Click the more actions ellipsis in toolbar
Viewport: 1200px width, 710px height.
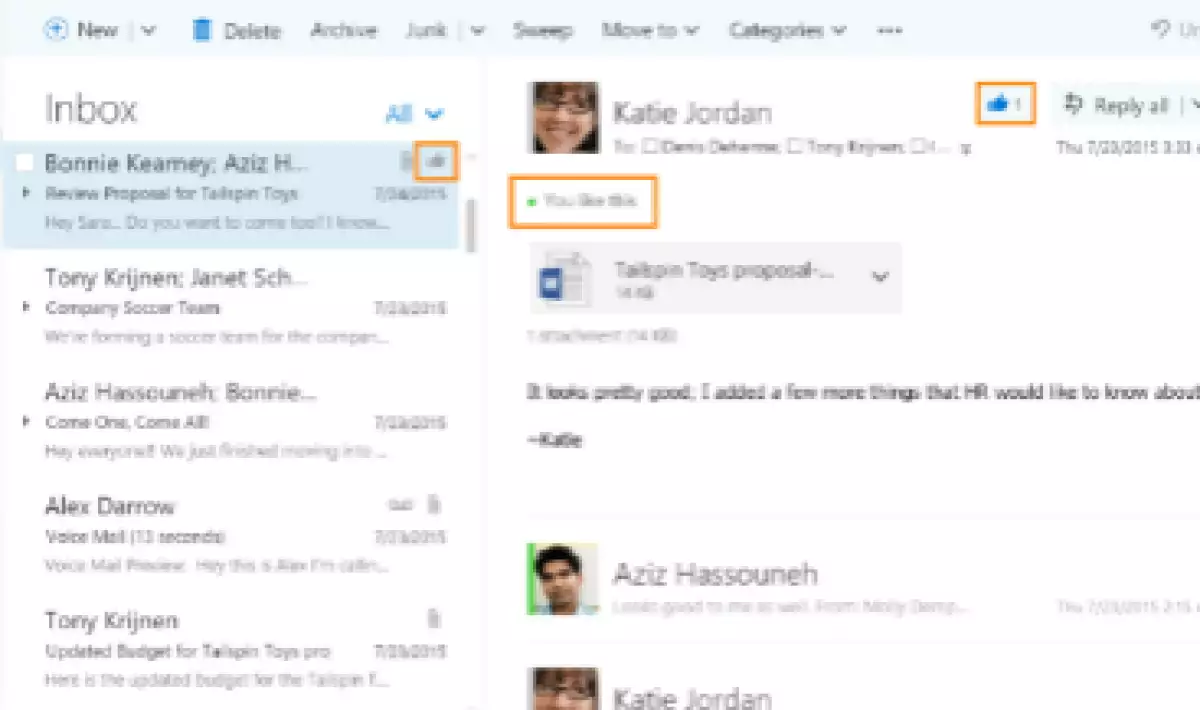point(889,30)
